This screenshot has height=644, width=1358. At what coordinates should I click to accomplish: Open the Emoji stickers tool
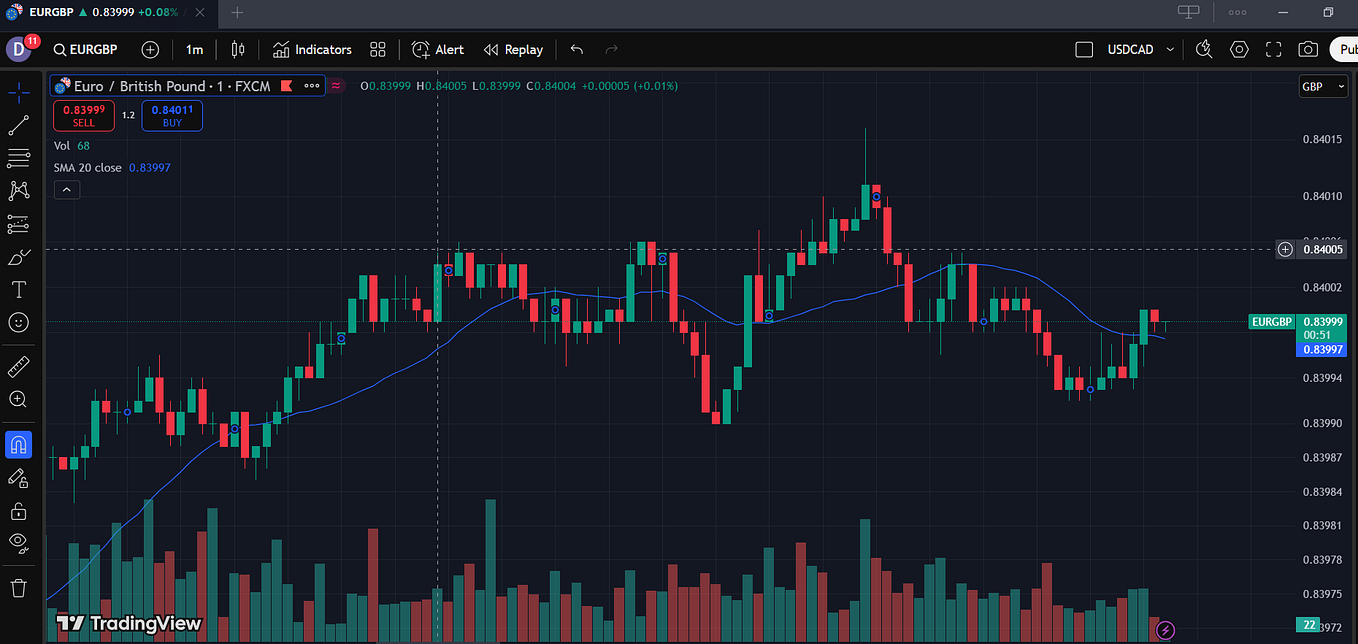pos(19,323)
